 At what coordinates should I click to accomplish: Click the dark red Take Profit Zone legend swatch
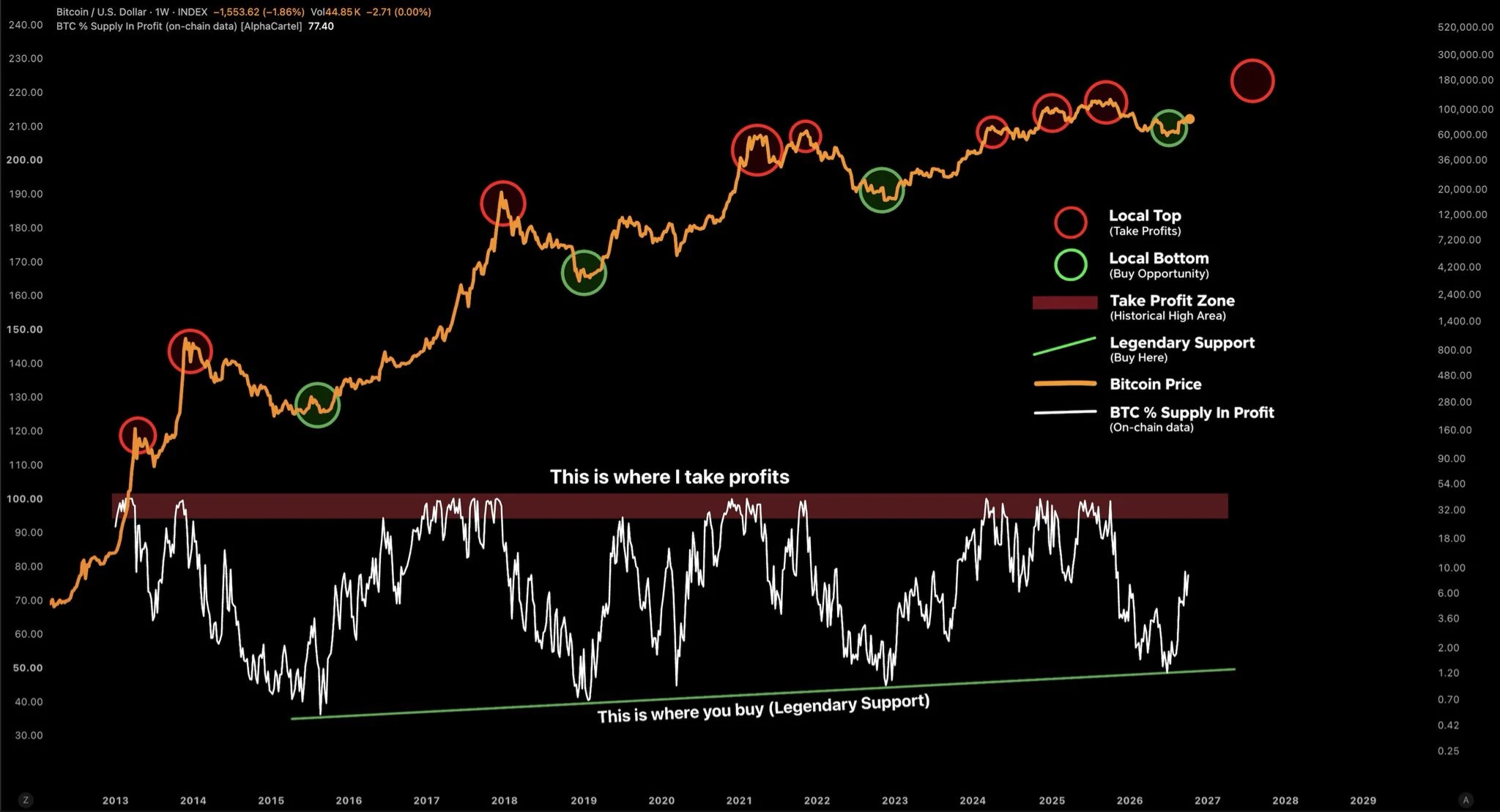[1065, 302]
